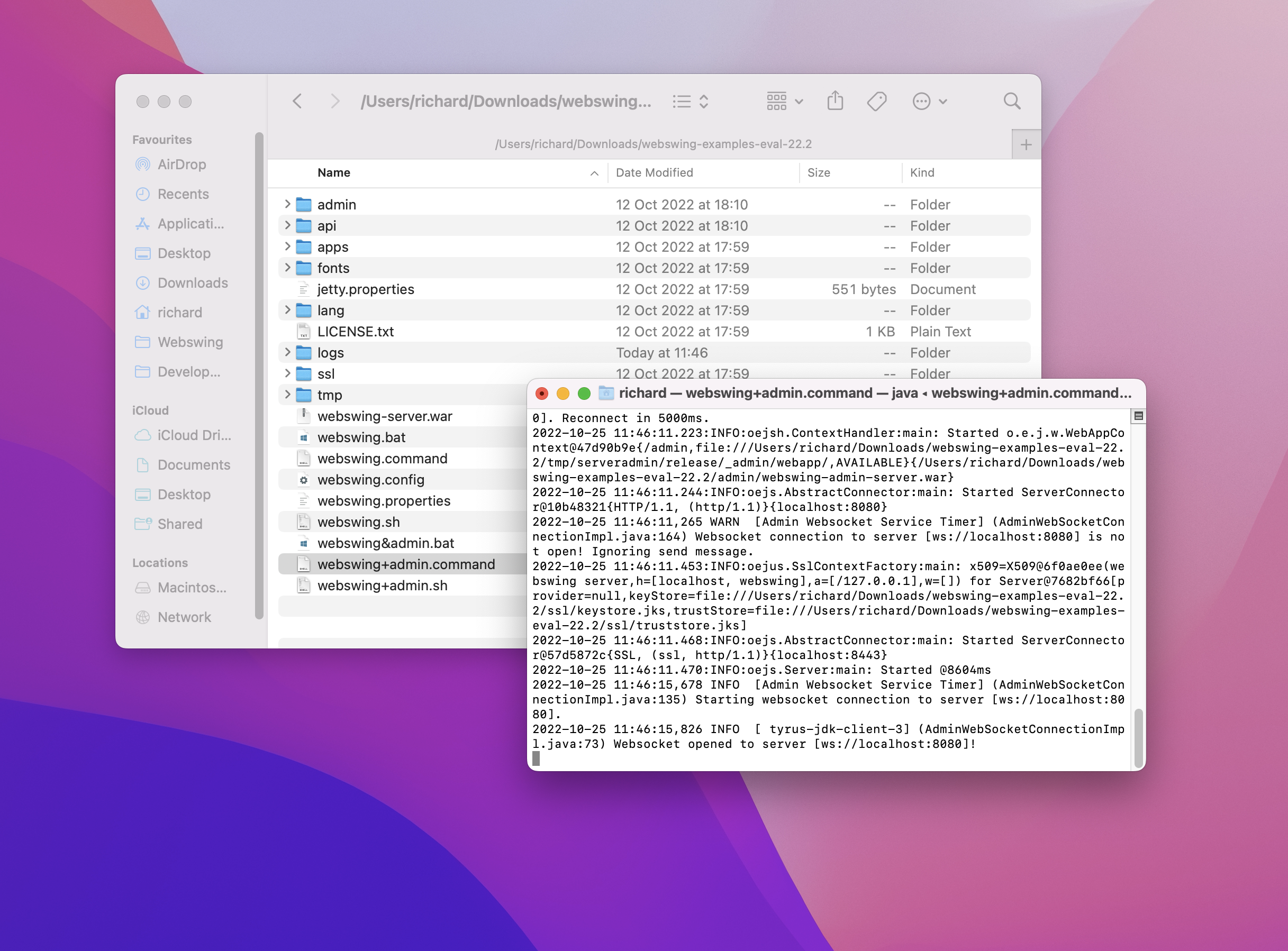The image size is (1288, 951).
Task: Minimize the Terminal window with yellow button
Action: point(563,393)
